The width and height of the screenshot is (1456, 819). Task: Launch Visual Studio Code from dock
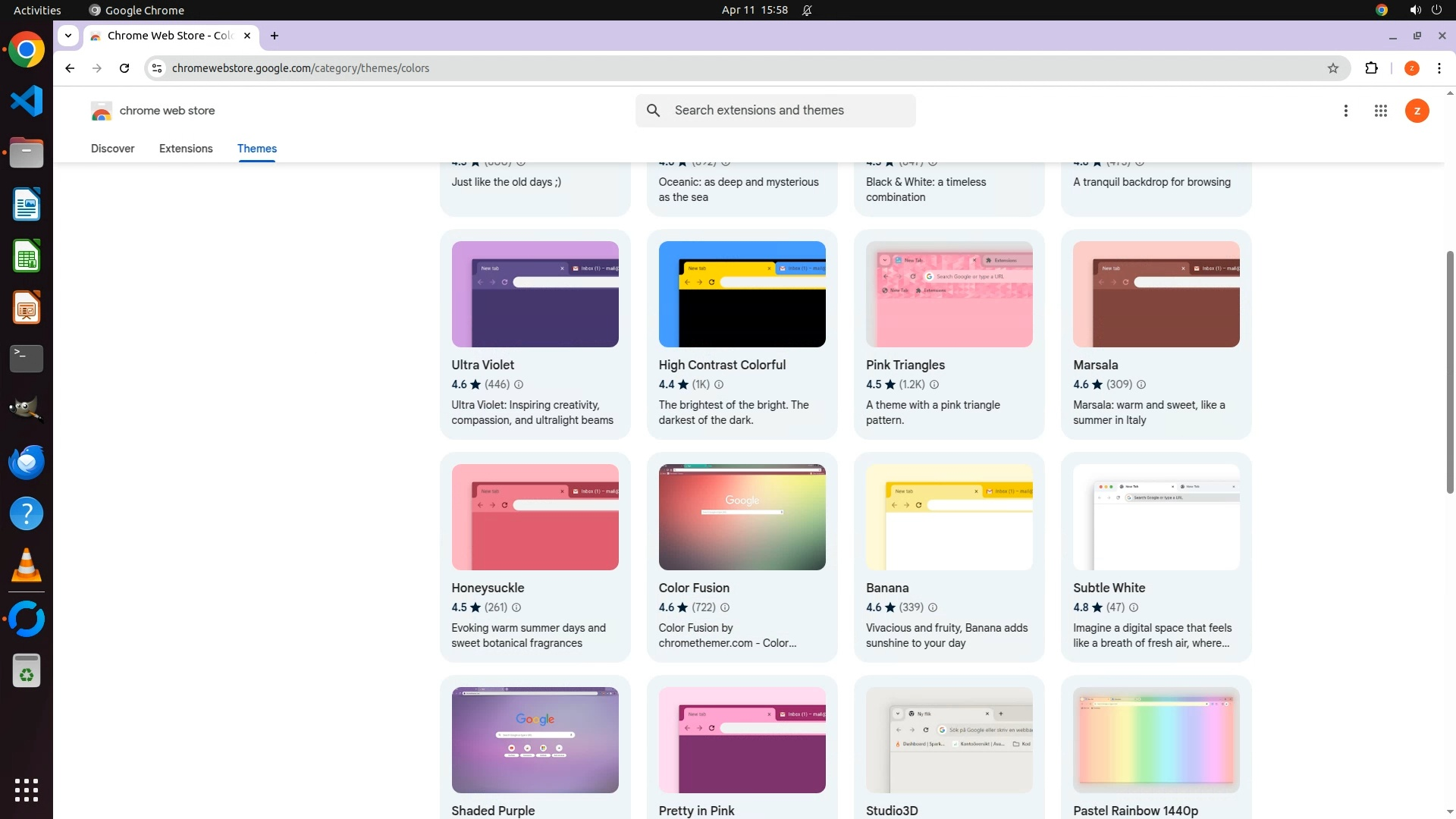[x=27, y=101]
